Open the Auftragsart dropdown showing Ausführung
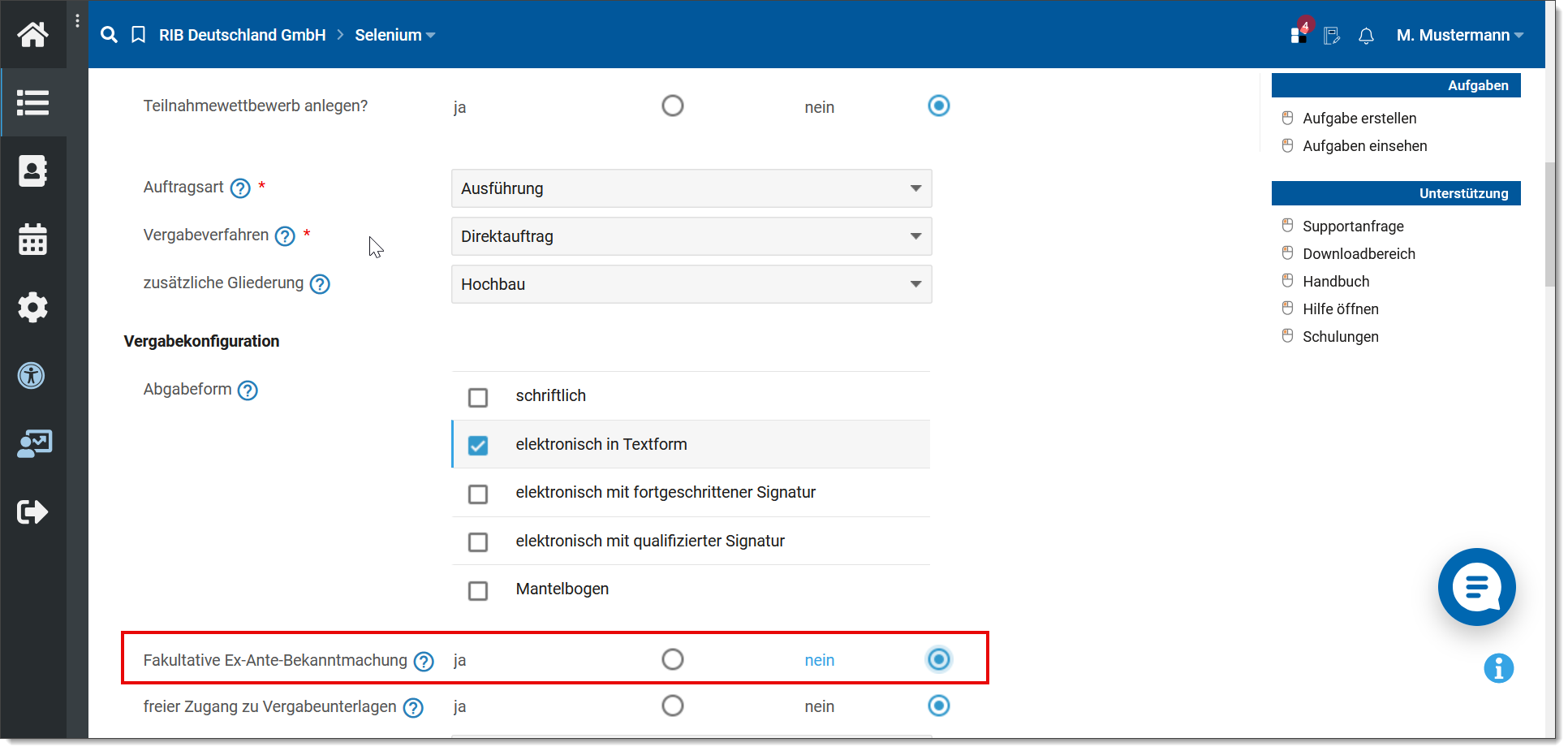Viewport: 1568px width, 751px height. coord(691,188)
